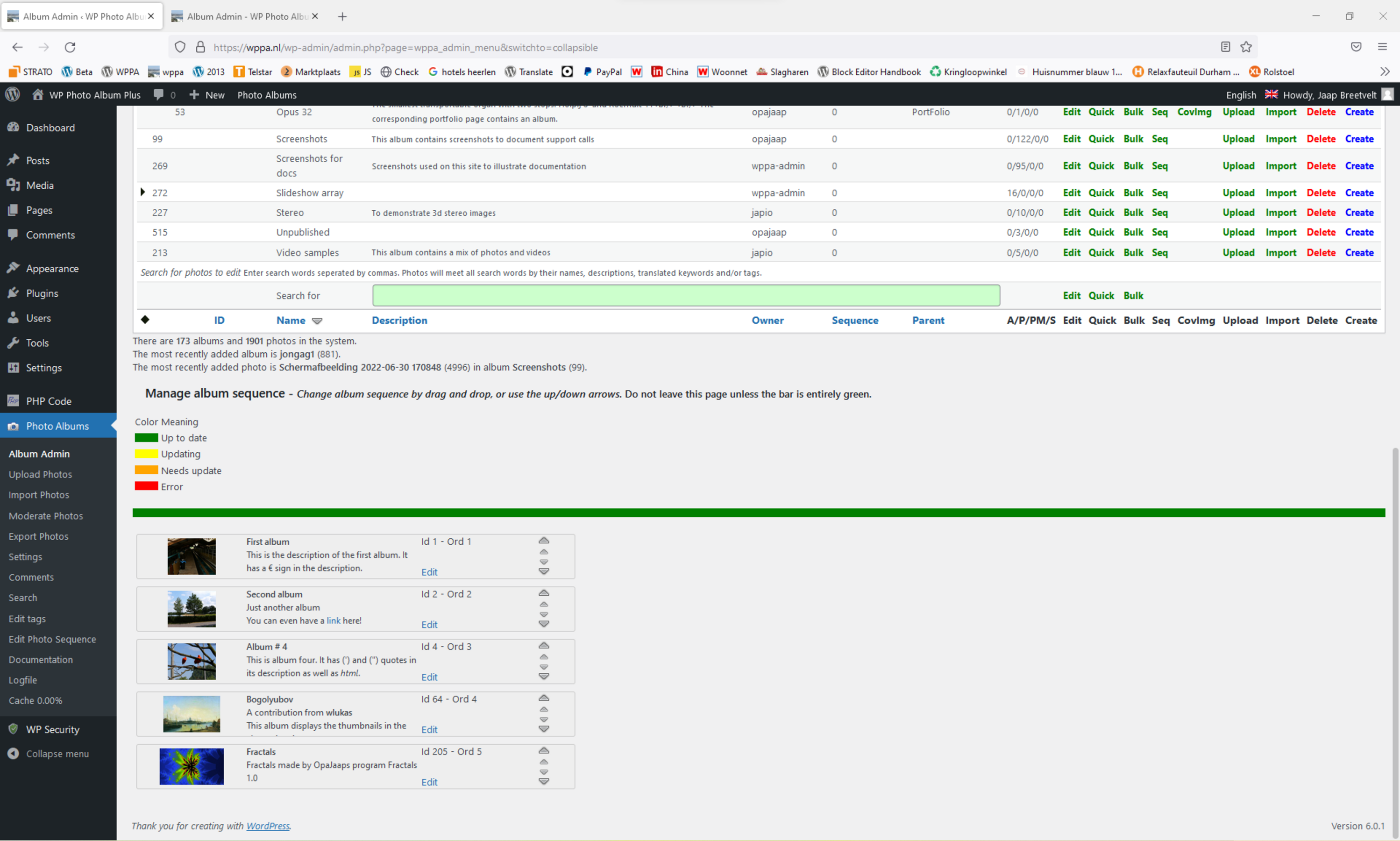The image size is (1400, 841).
Task: Click the green sequence status bar
Action: coord(758,513)
